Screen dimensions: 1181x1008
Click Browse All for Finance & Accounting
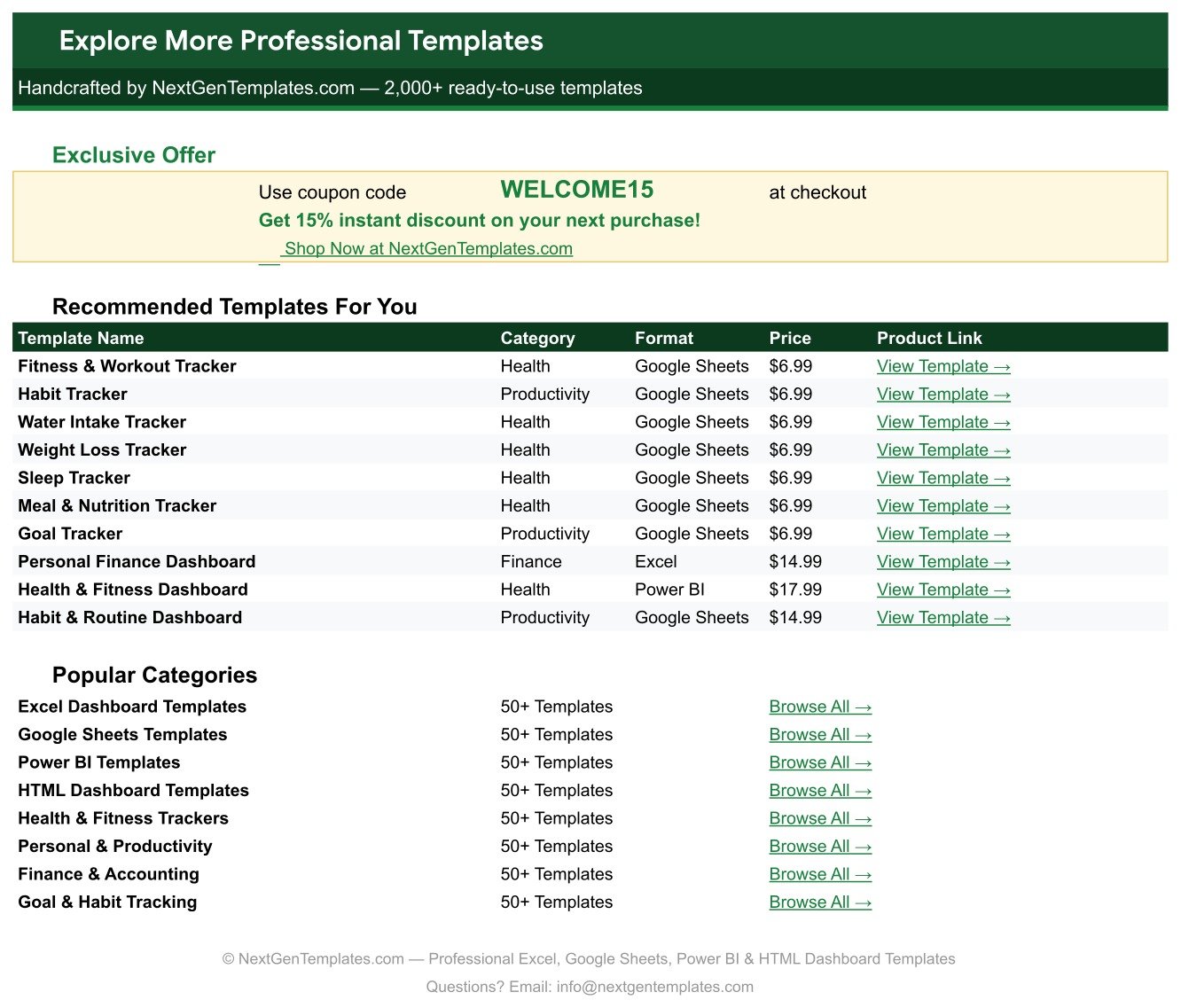820,874
